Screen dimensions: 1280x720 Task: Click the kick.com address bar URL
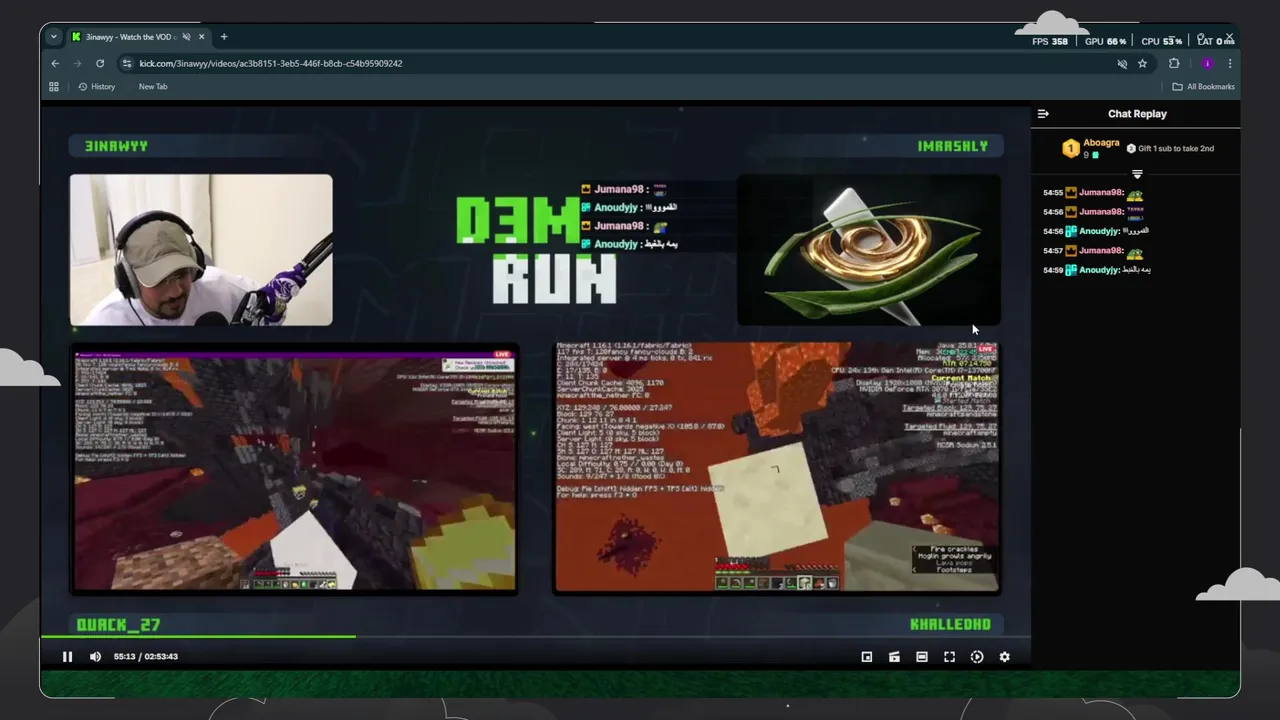tap(271, 63)
